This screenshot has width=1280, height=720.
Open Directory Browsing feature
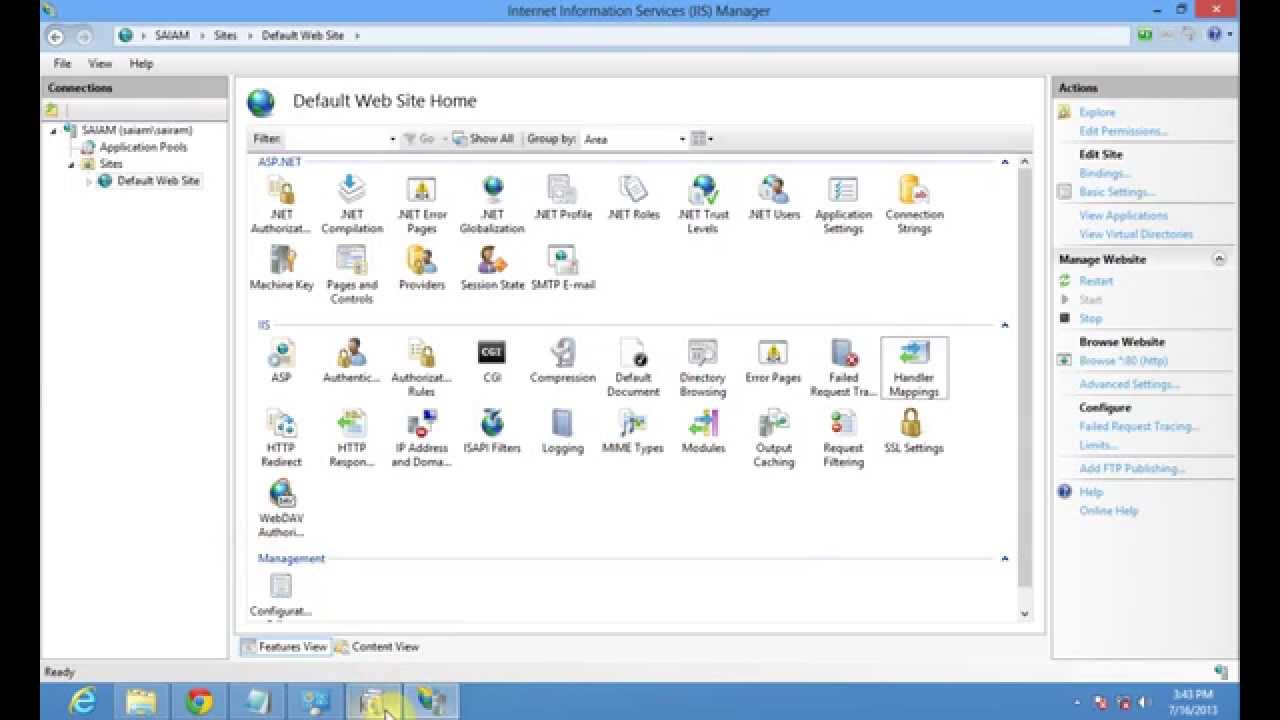[703, 367]
